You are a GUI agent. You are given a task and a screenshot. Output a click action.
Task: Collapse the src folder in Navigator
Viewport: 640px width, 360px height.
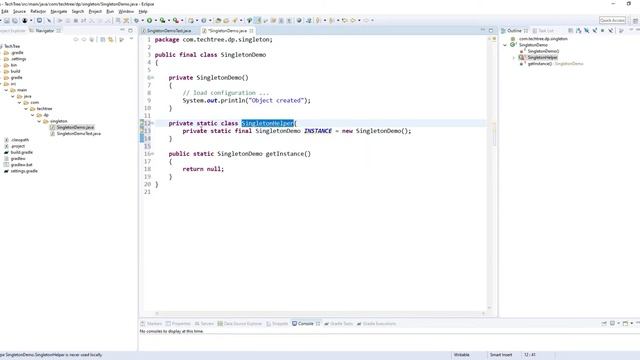point(1,84)
